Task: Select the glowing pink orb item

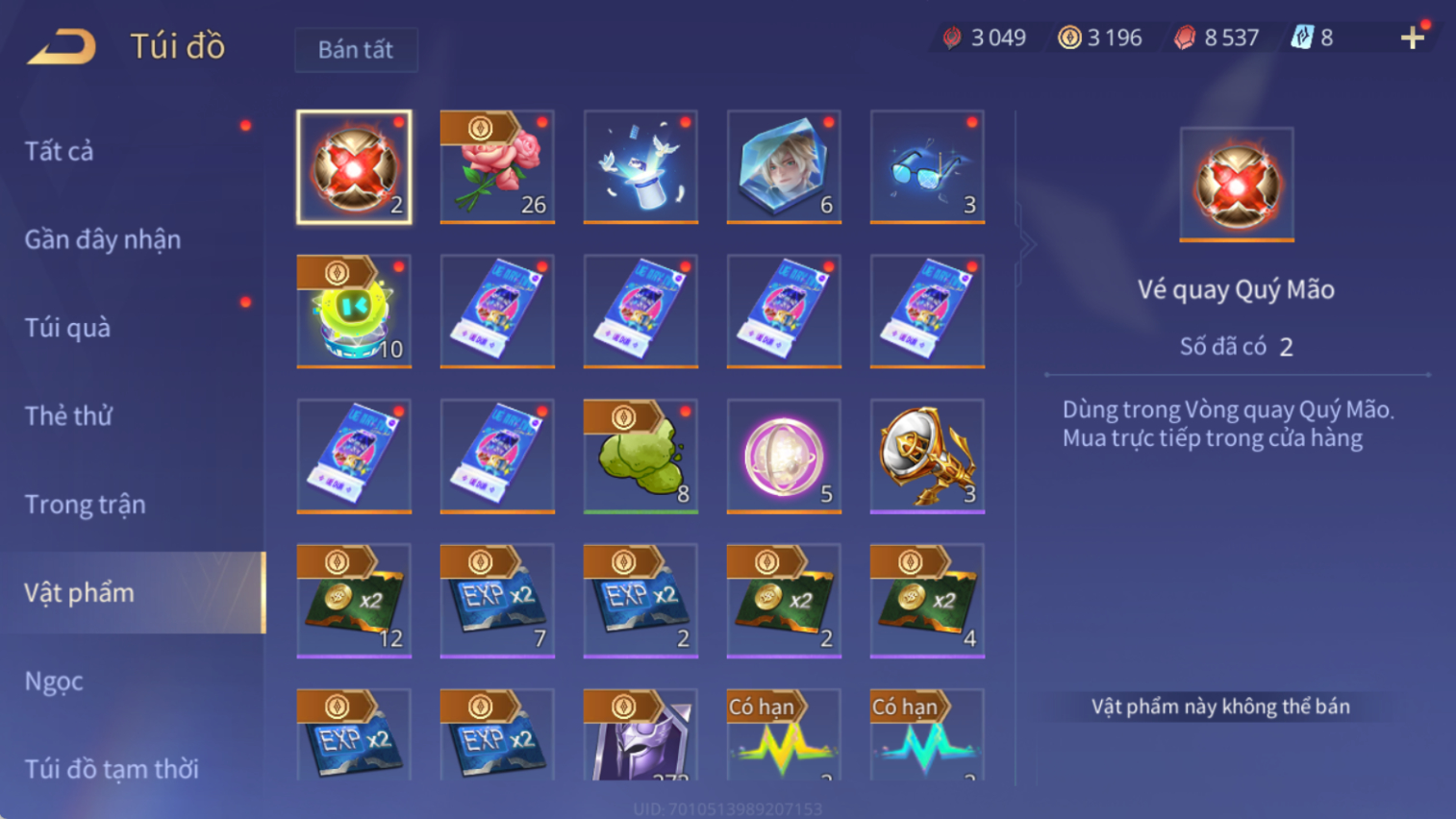Action: pyautogui.click(x=784, y=457)
